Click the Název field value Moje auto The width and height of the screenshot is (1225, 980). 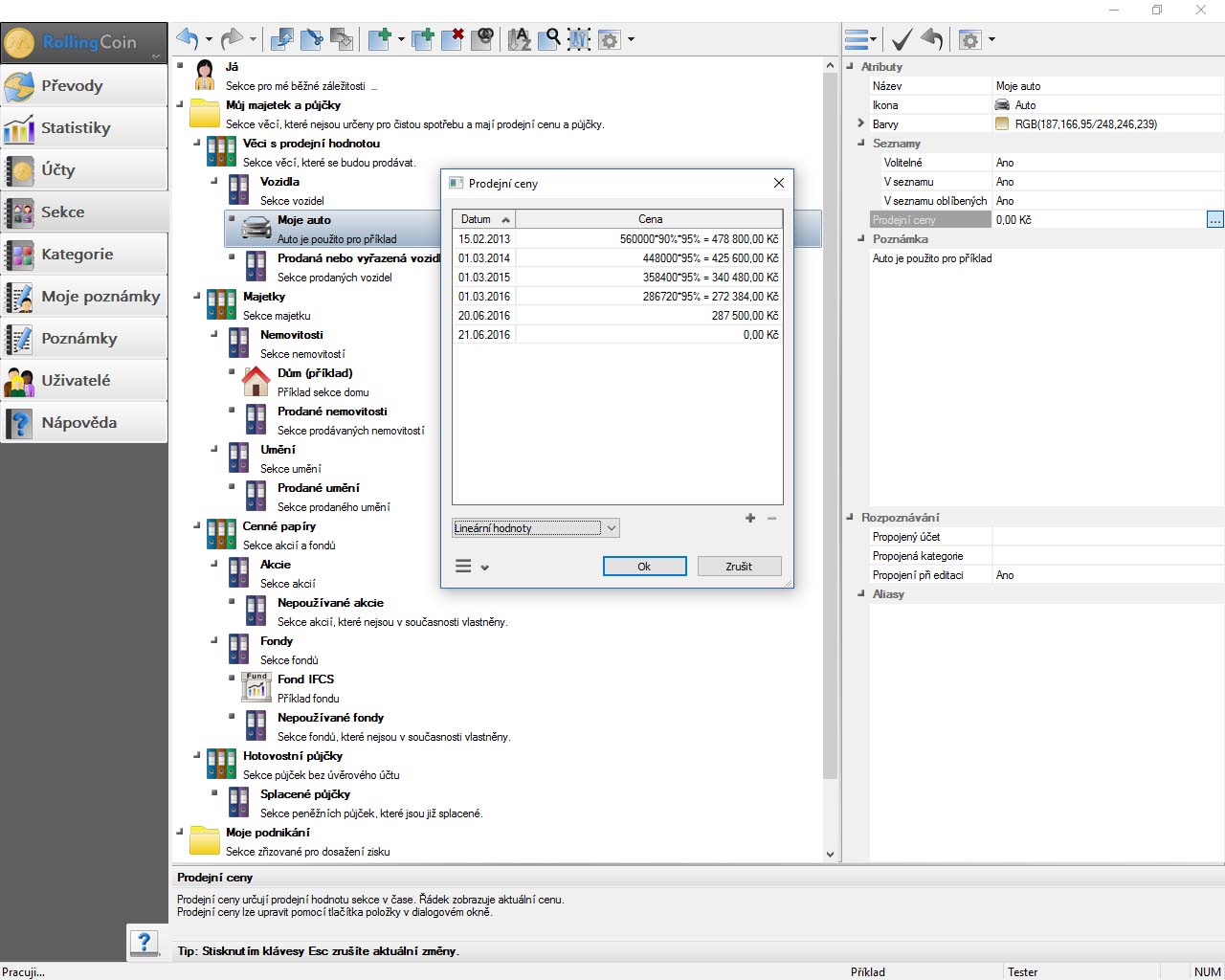point(1108,85)
